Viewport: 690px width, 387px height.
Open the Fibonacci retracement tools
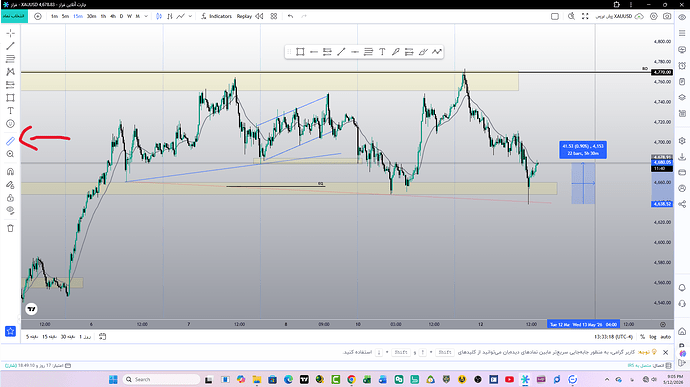point(11,59)
